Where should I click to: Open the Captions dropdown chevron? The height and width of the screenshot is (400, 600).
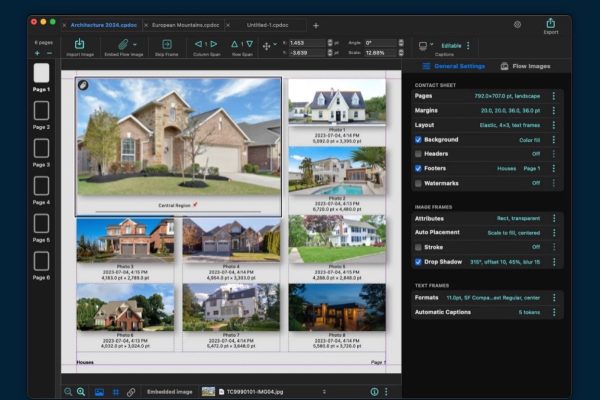tap(432, 44)
